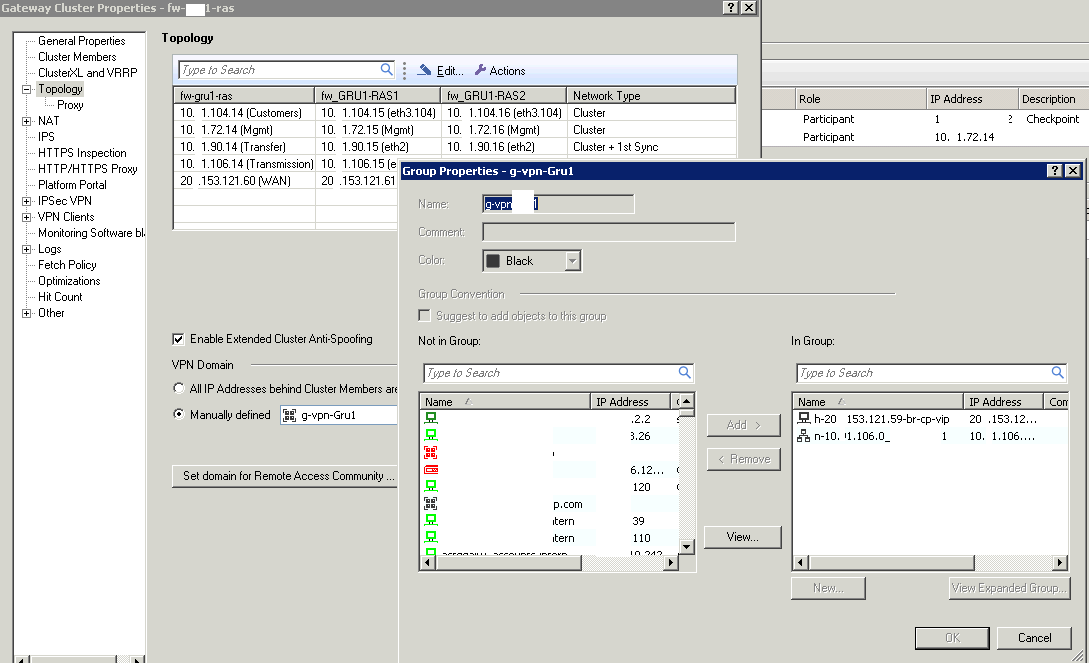
Task: Select All IP Addresses behind Cluster Members radio
Action: point(178,388)
